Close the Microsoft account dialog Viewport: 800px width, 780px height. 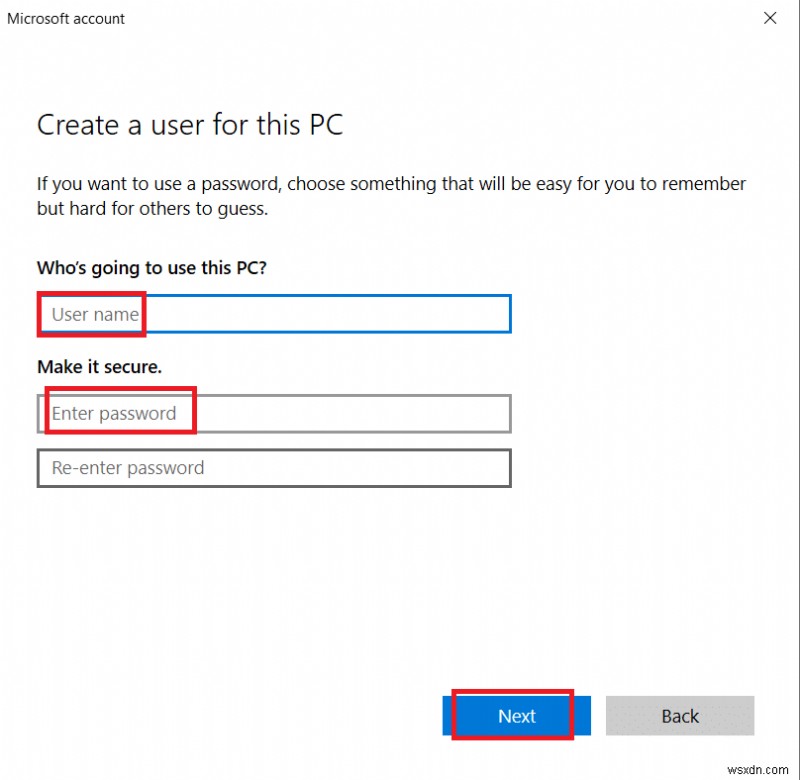770,18
